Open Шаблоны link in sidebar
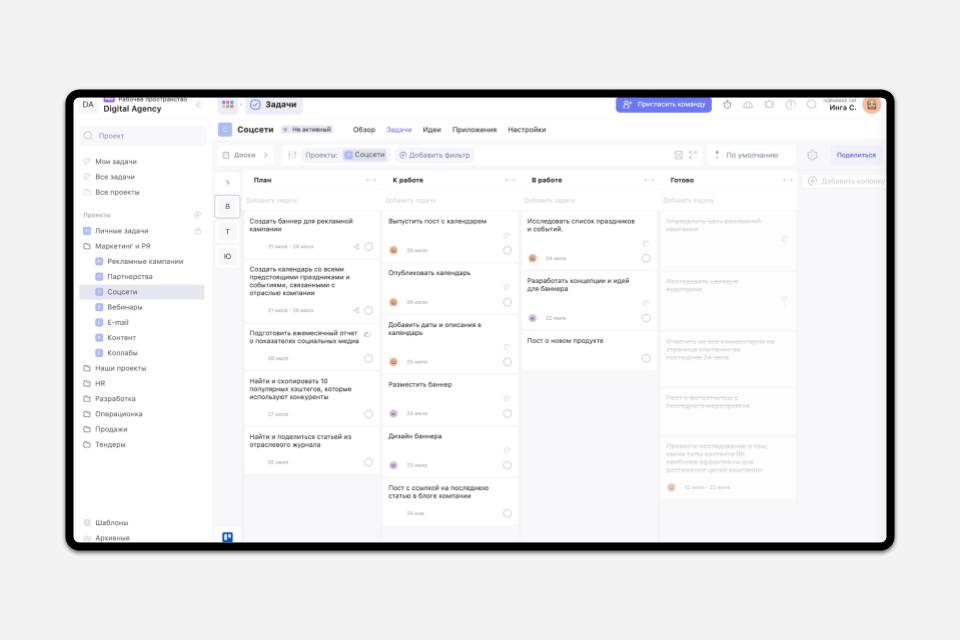The width and height of the screenshot is (960, 640). point(111,523)
